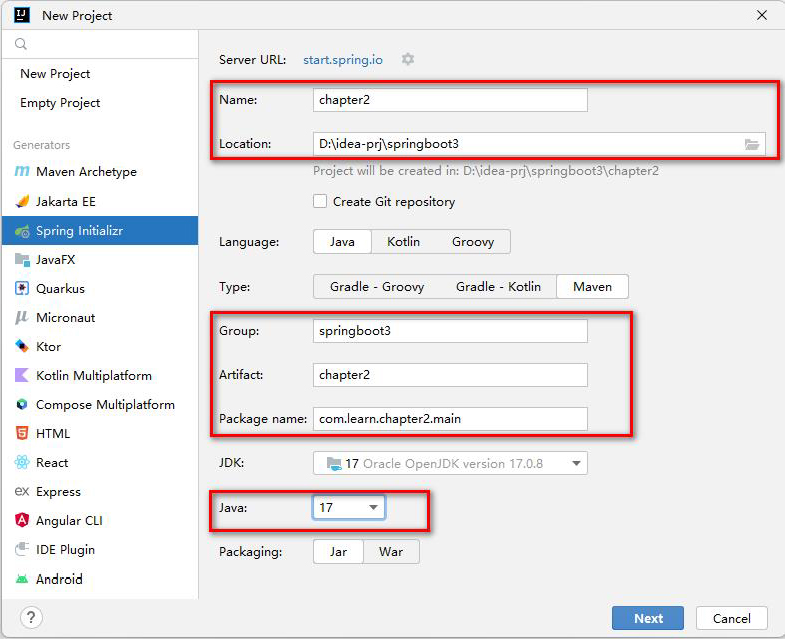The image size is (785, 639).
Task: Click the Cancel button
Action: coord(731,618)
